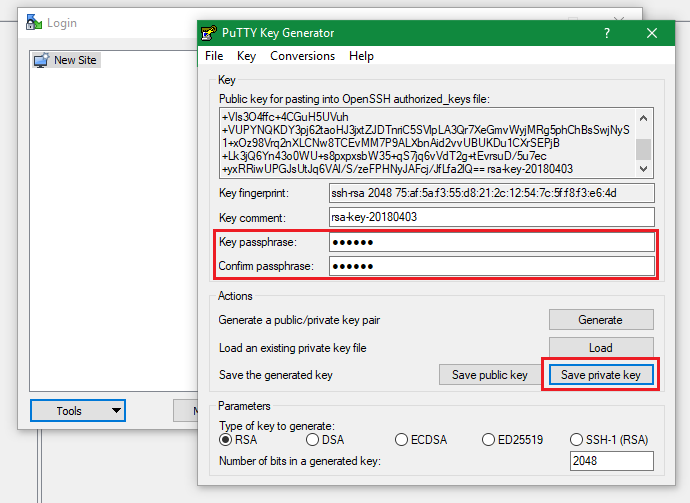The image size is (690, 503).
Task: Click the Generate button
Action: pos(601,319)
